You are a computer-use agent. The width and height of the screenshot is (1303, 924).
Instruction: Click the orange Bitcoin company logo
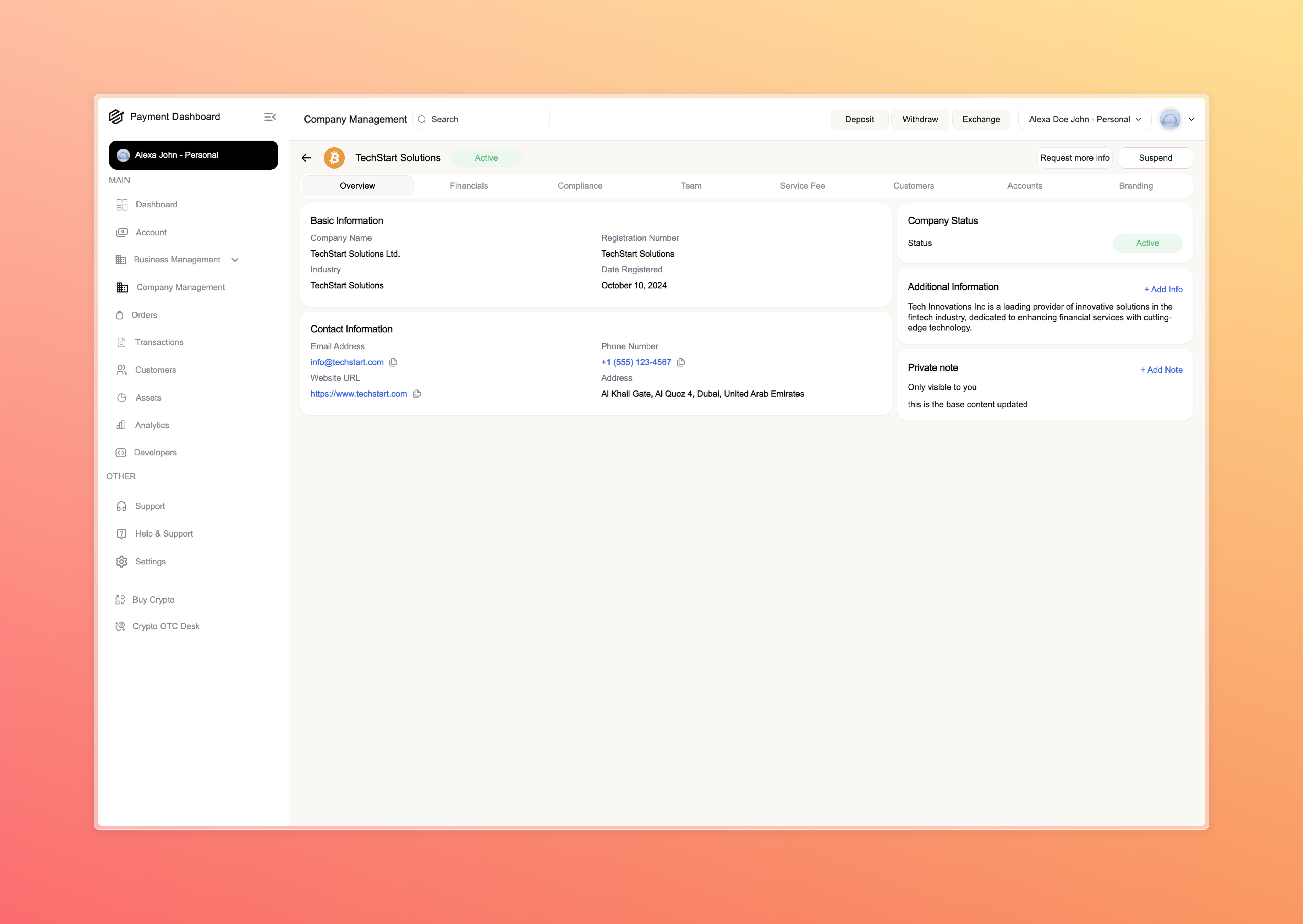tap(334, 158)
